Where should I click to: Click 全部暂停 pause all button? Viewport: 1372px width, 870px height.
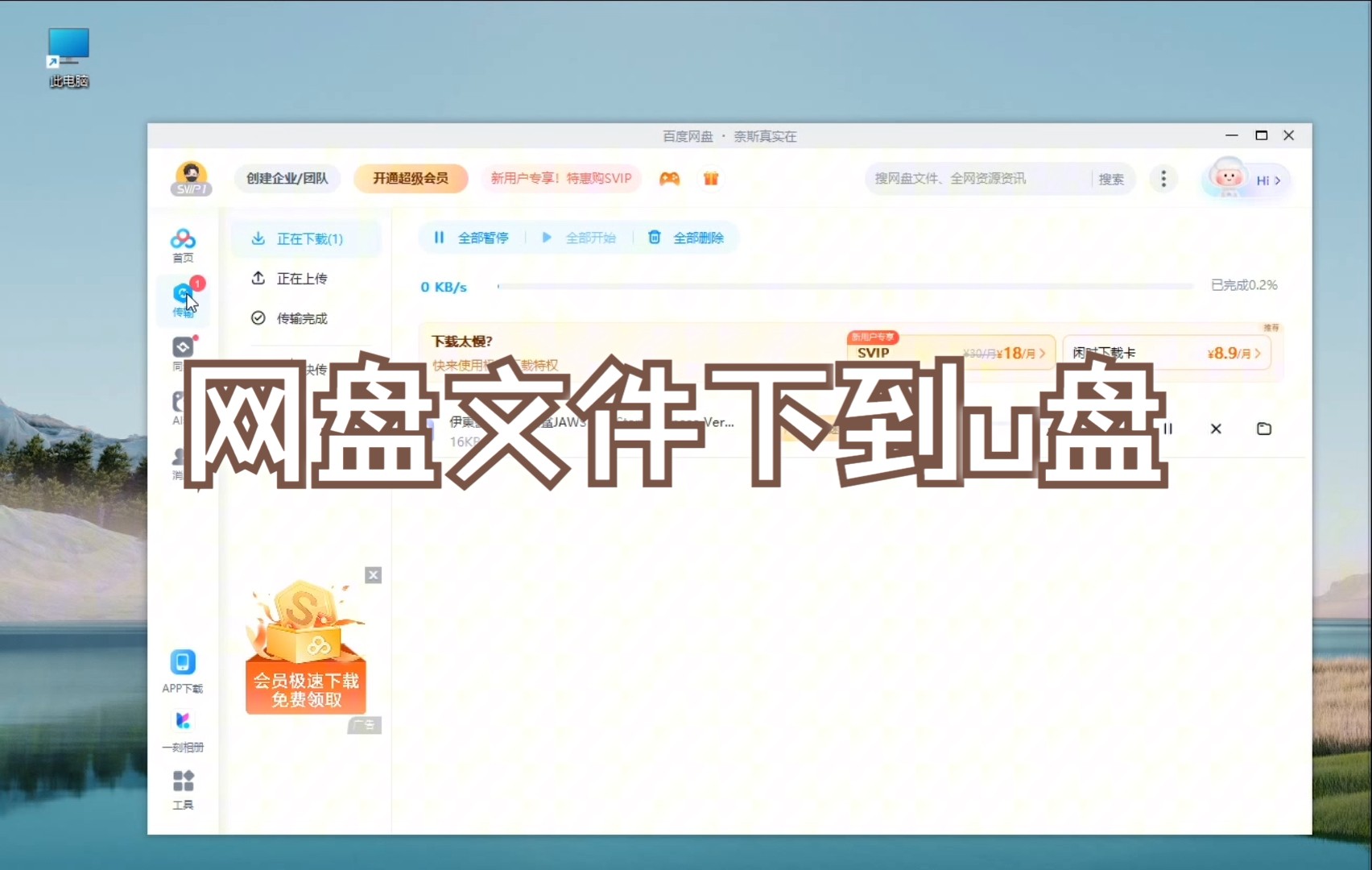[471, 238]
